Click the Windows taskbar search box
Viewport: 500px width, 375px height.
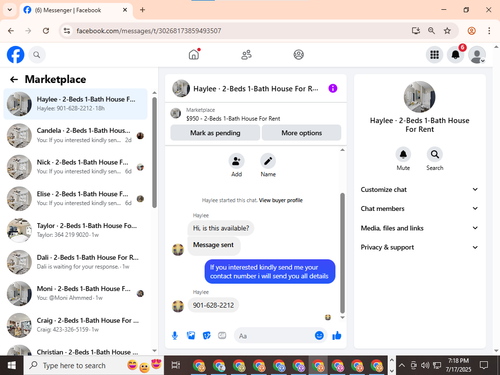94,365
